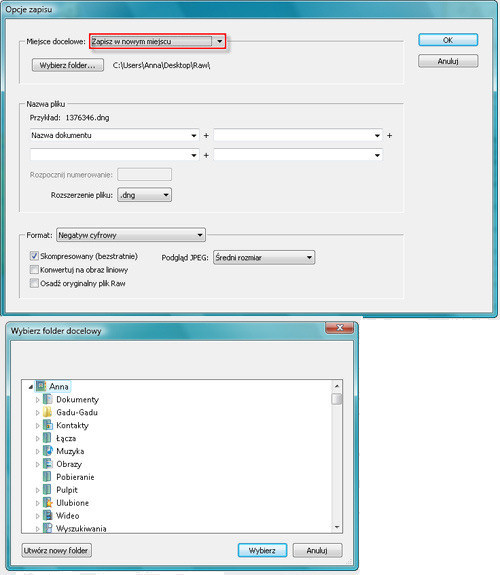Select the Wideo folder name
Screen dimensions: 500x575
click(67, 516)
